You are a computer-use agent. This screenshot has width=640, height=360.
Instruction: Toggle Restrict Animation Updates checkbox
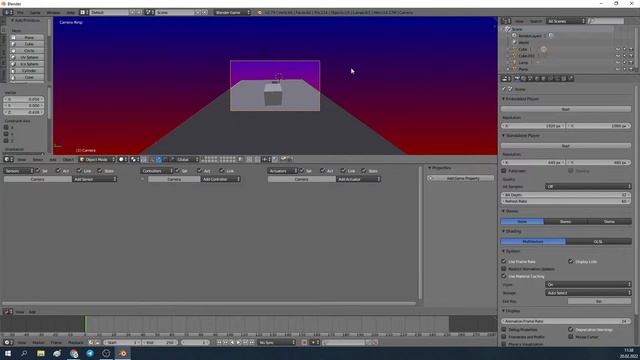(504, 269)
